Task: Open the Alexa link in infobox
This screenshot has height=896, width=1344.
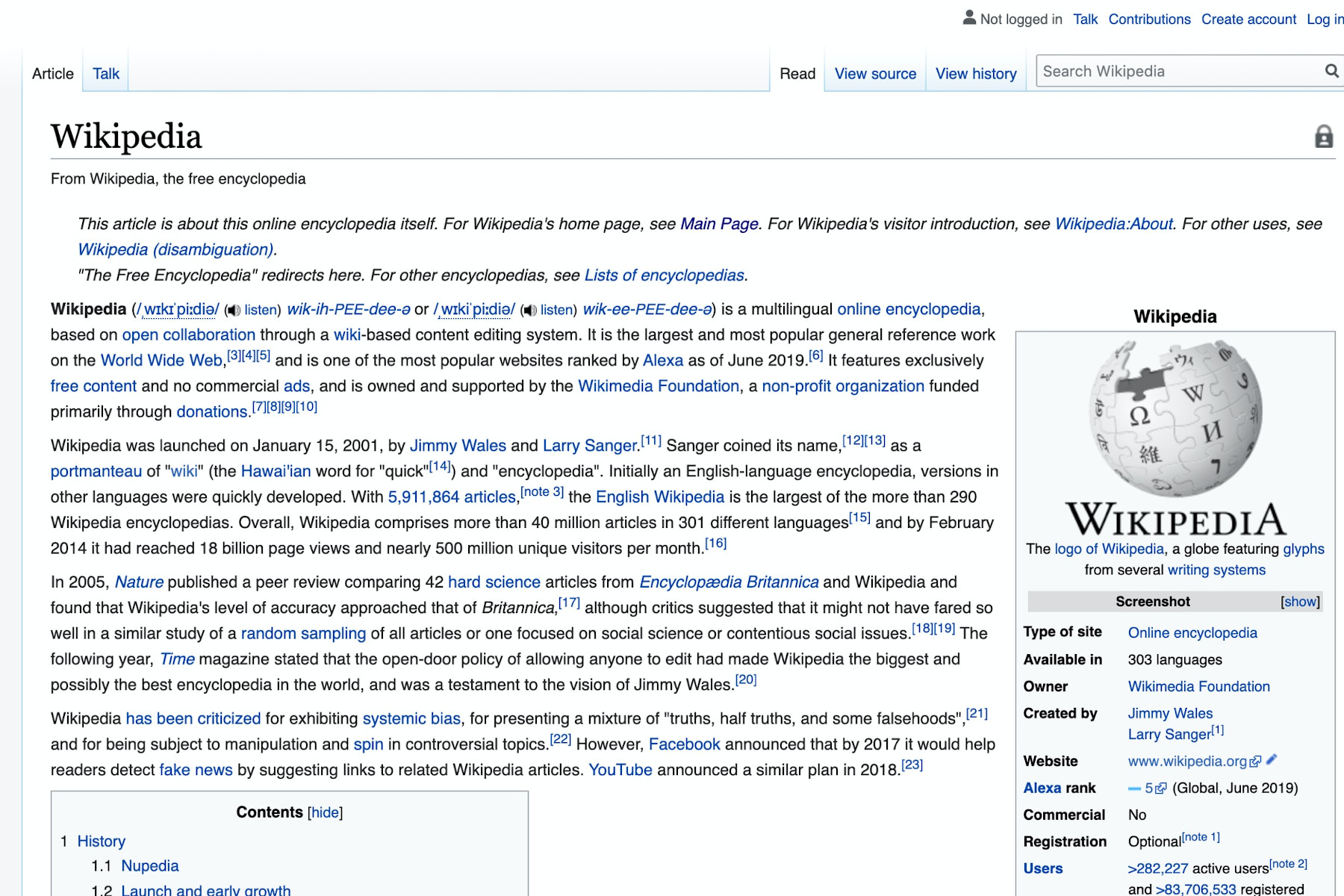Action: [1042, 788]
